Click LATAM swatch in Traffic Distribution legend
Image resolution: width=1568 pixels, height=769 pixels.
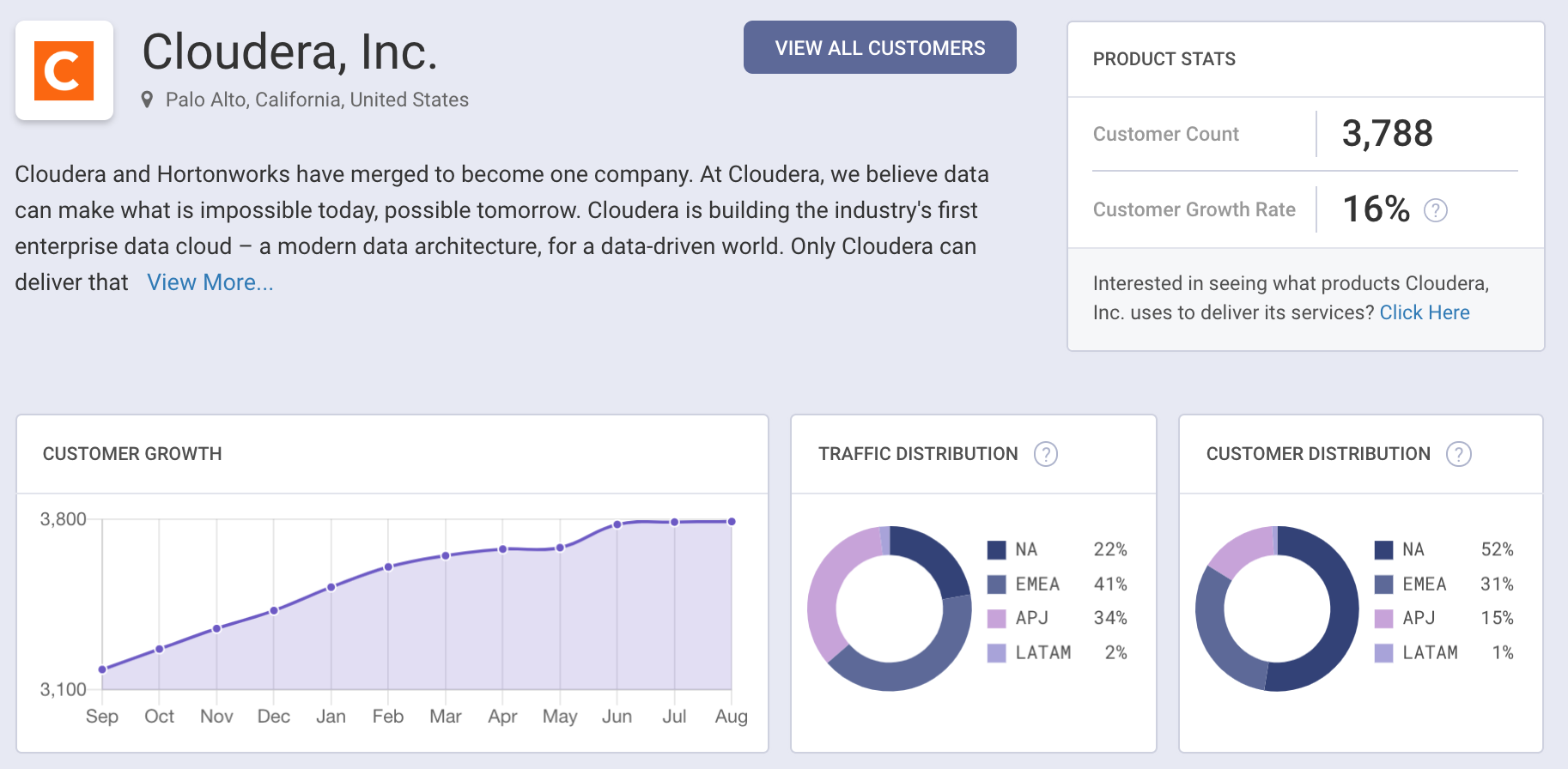tap(996, 653)
